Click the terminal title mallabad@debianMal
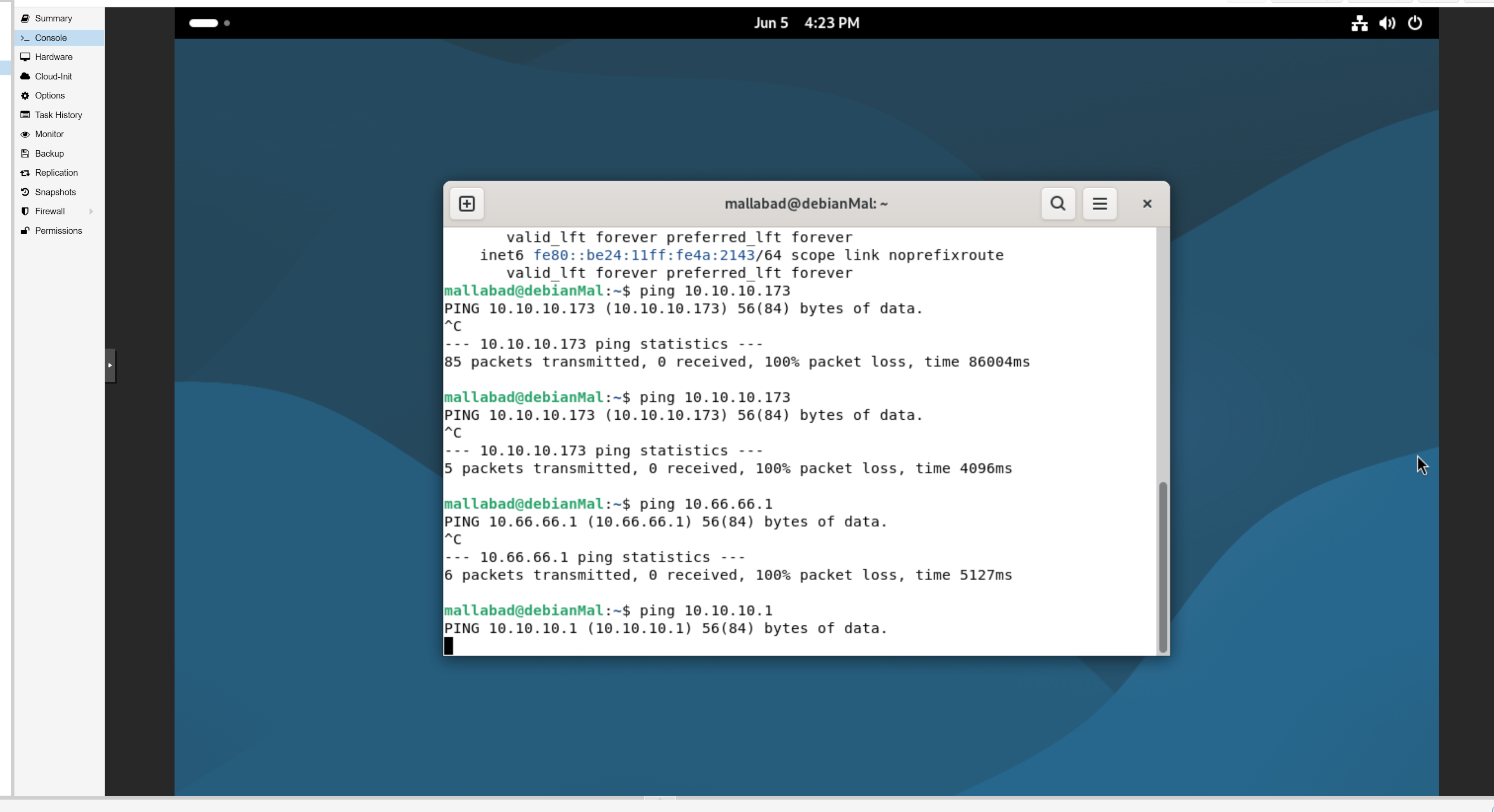This screenshot has width=1494, height=812. (806, 203)
